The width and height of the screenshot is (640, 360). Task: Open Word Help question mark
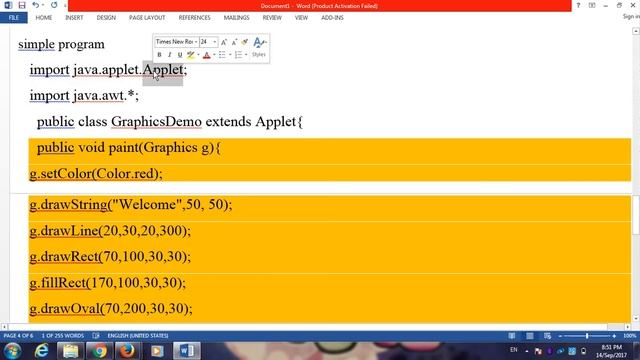(x=578, y=5)
